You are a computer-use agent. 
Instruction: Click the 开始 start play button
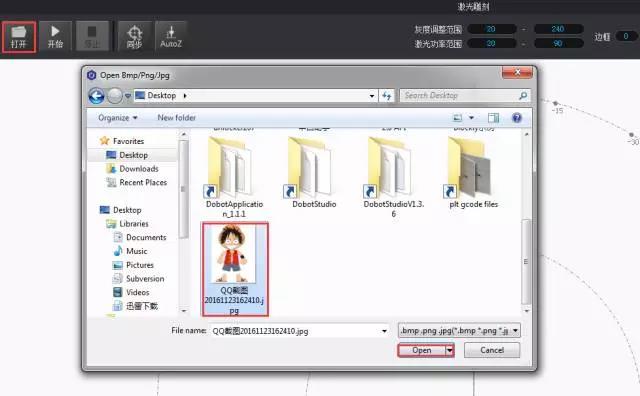pos(55,37)
